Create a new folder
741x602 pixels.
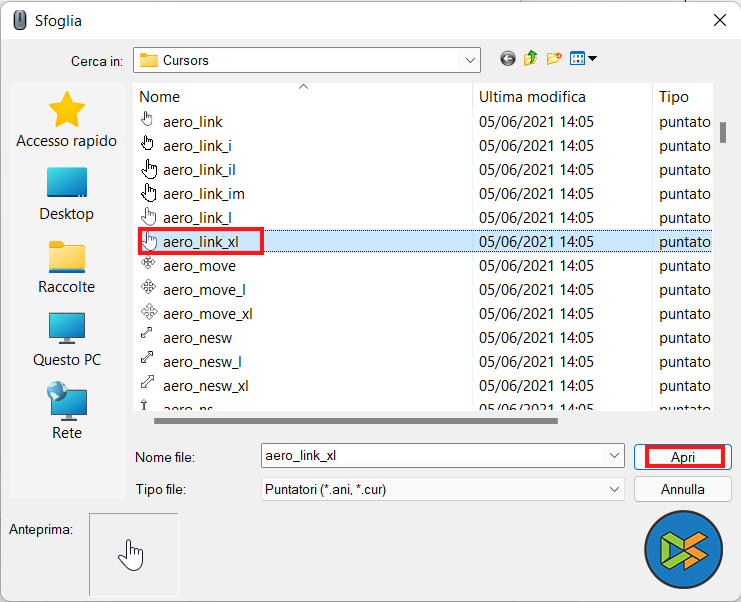click(x=553, y=60)
